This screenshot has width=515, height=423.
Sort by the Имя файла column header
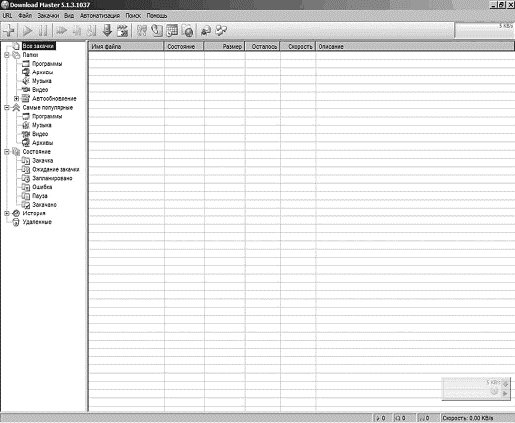(126, 47)
